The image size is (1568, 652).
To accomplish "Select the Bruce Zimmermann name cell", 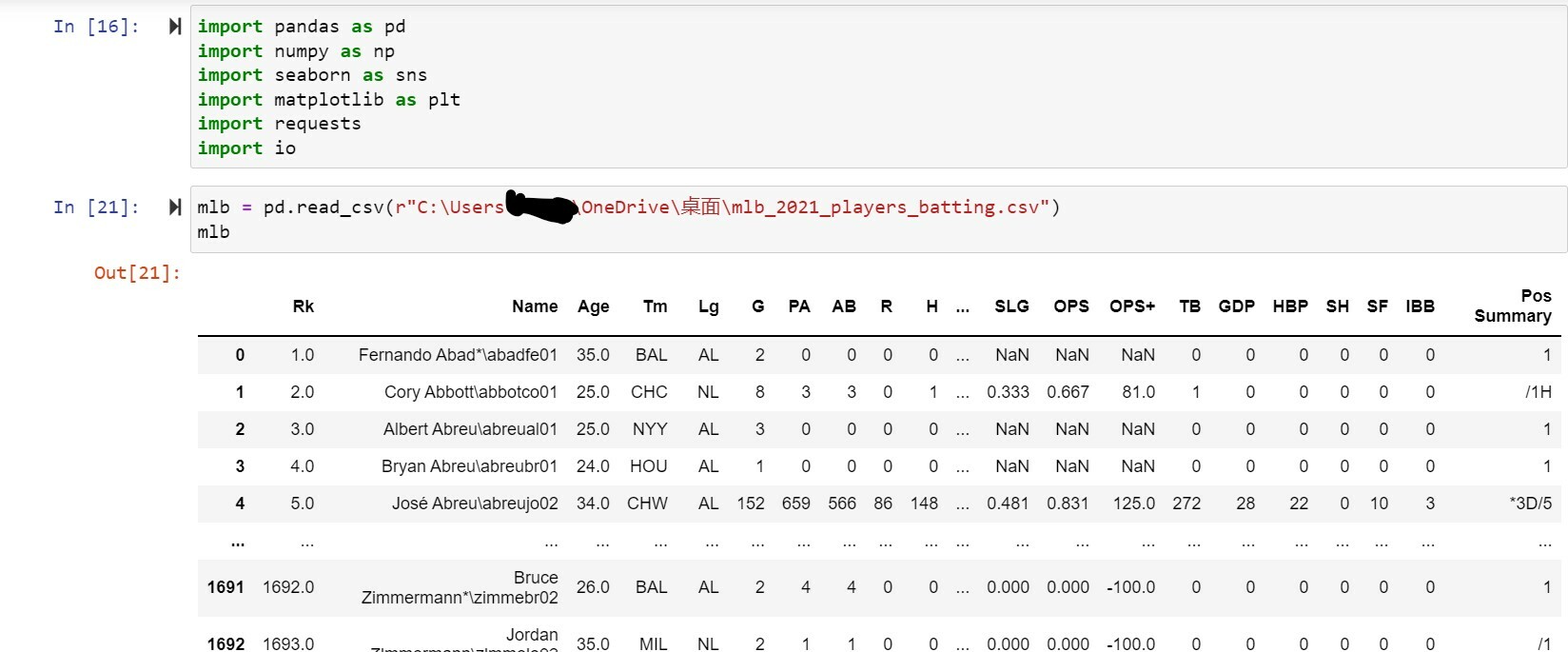I will click(x=460, y=587).
